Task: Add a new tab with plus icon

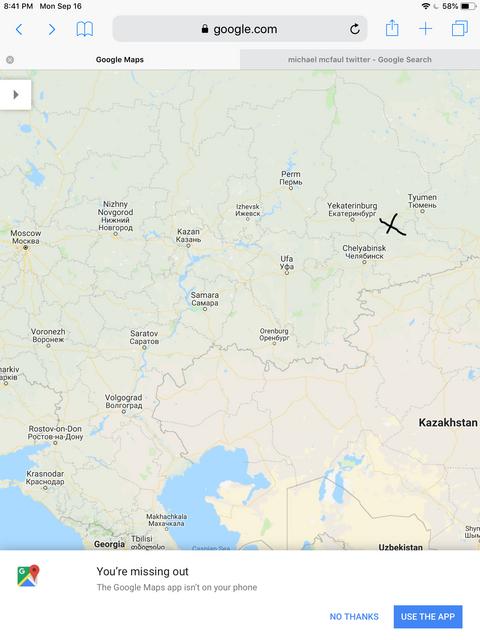Action: tap(425, 29)
